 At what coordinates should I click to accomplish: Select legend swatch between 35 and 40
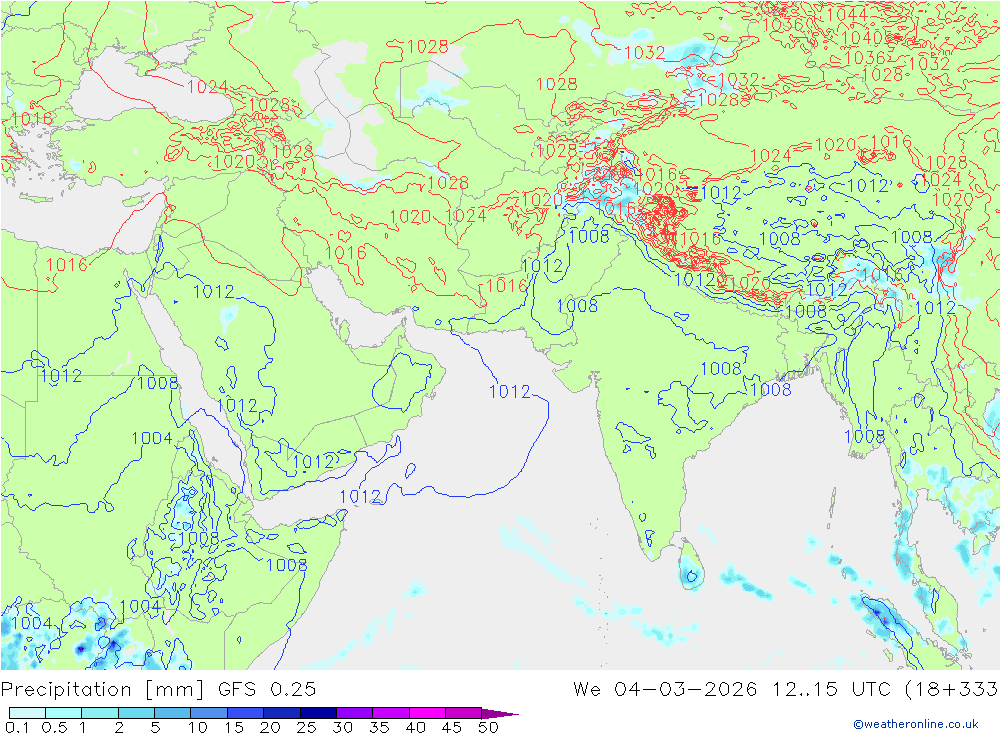(x=391, y=713)
